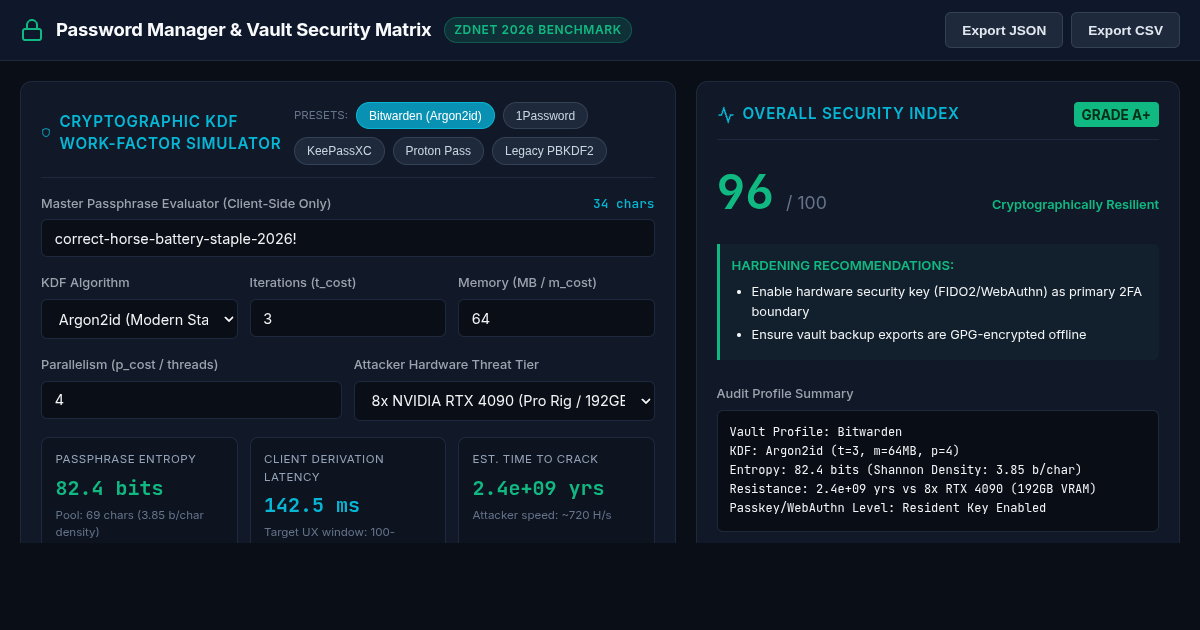Click the pulse icon next to Overall Security Index
The height and width of the screenshot is (630, 1200).
[726, 114]
